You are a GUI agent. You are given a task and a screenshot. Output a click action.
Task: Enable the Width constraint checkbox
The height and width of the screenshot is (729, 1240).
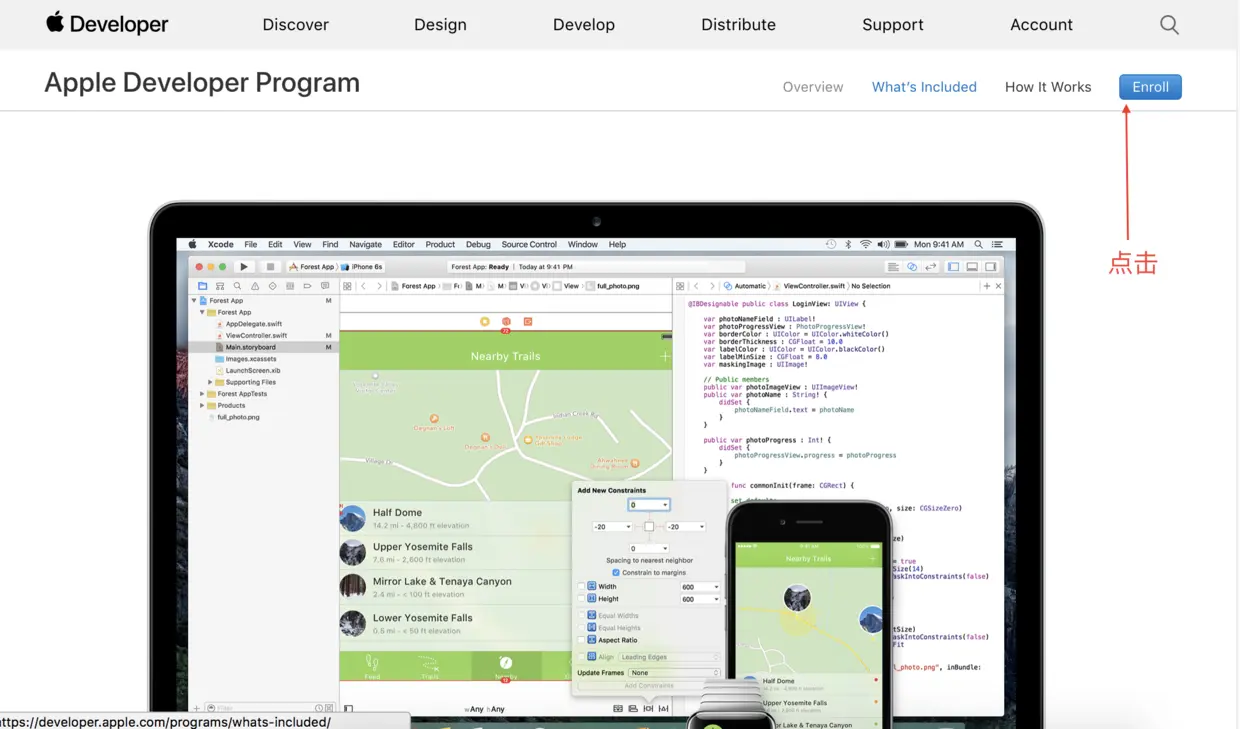(581, 586)
